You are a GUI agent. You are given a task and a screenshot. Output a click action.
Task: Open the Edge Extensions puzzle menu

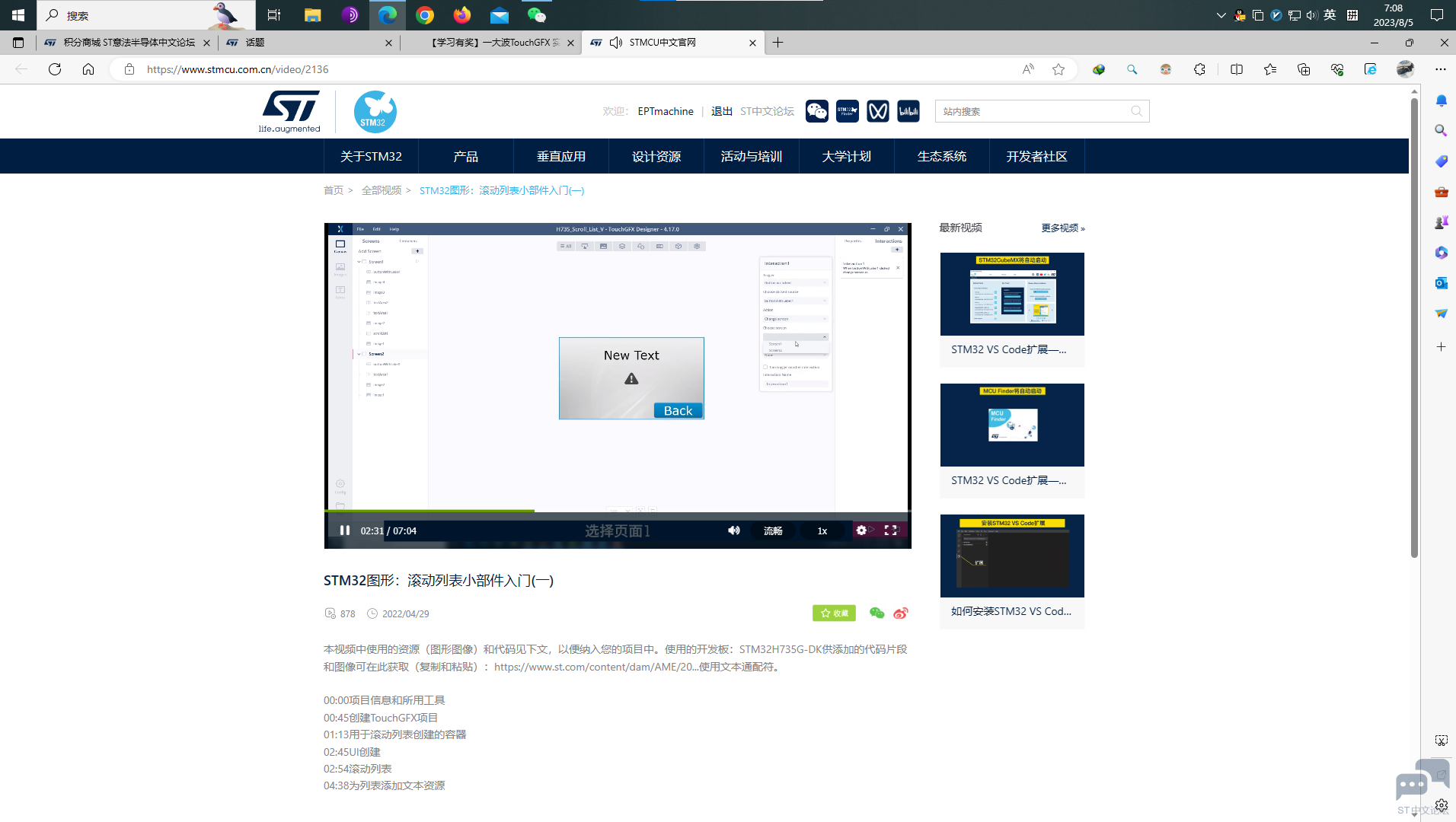(1199, 69)
